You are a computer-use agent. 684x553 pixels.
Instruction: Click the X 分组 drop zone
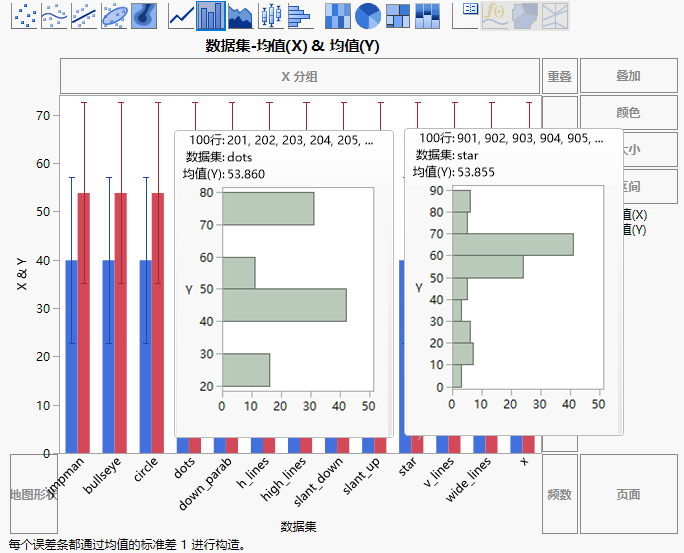click(x=299, y=76)
